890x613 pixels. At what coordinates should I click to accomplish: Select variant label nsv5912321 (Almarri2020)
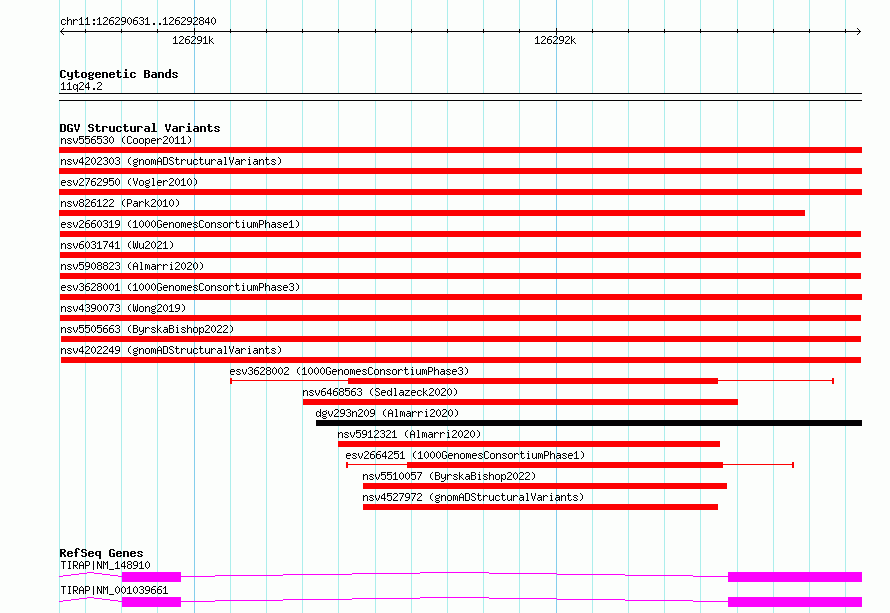tap(409, 434)
